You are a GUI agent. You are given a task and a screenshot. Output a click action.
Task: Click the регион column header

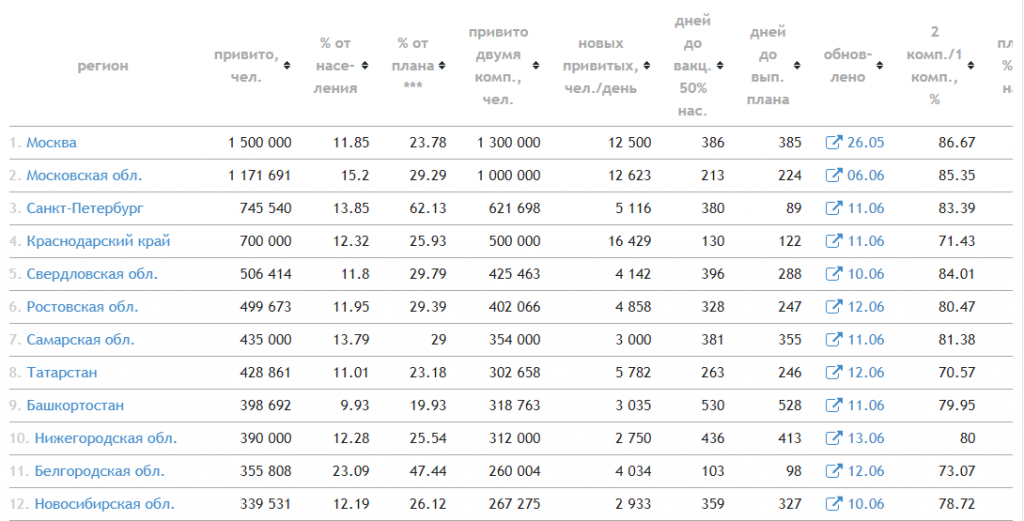point(103,66)
